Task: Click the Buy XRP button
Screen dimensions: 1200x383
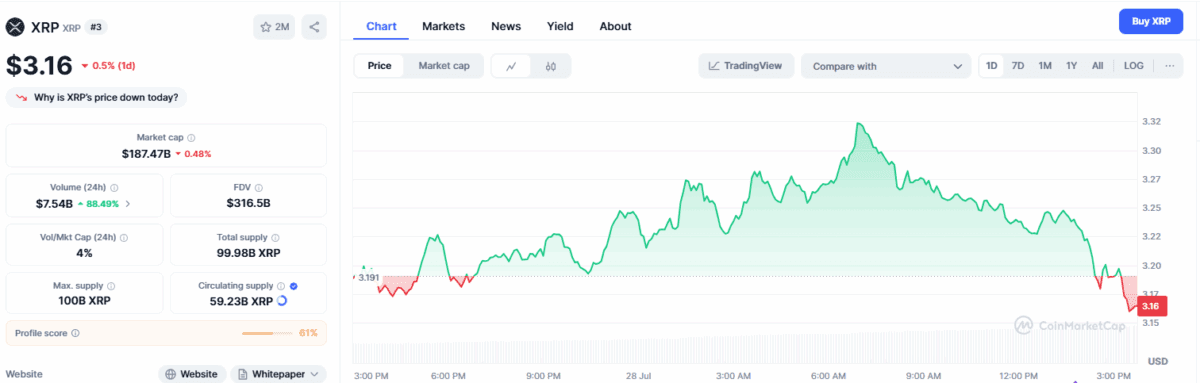Action: [1151, 21]
